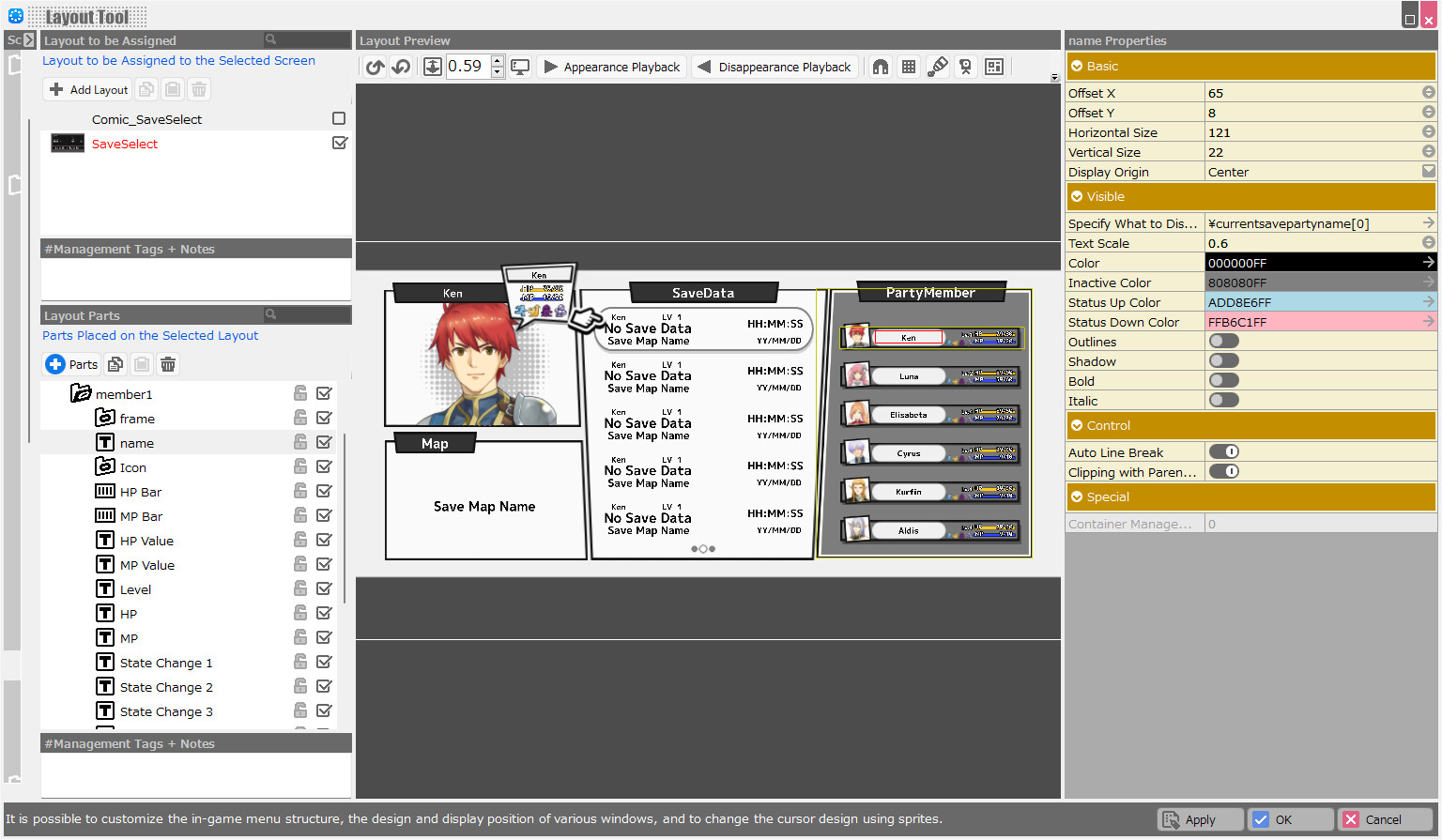Click the Redo icon in the preview toolbar
The width and height of the screenshot is (1442, 840).
399,66
